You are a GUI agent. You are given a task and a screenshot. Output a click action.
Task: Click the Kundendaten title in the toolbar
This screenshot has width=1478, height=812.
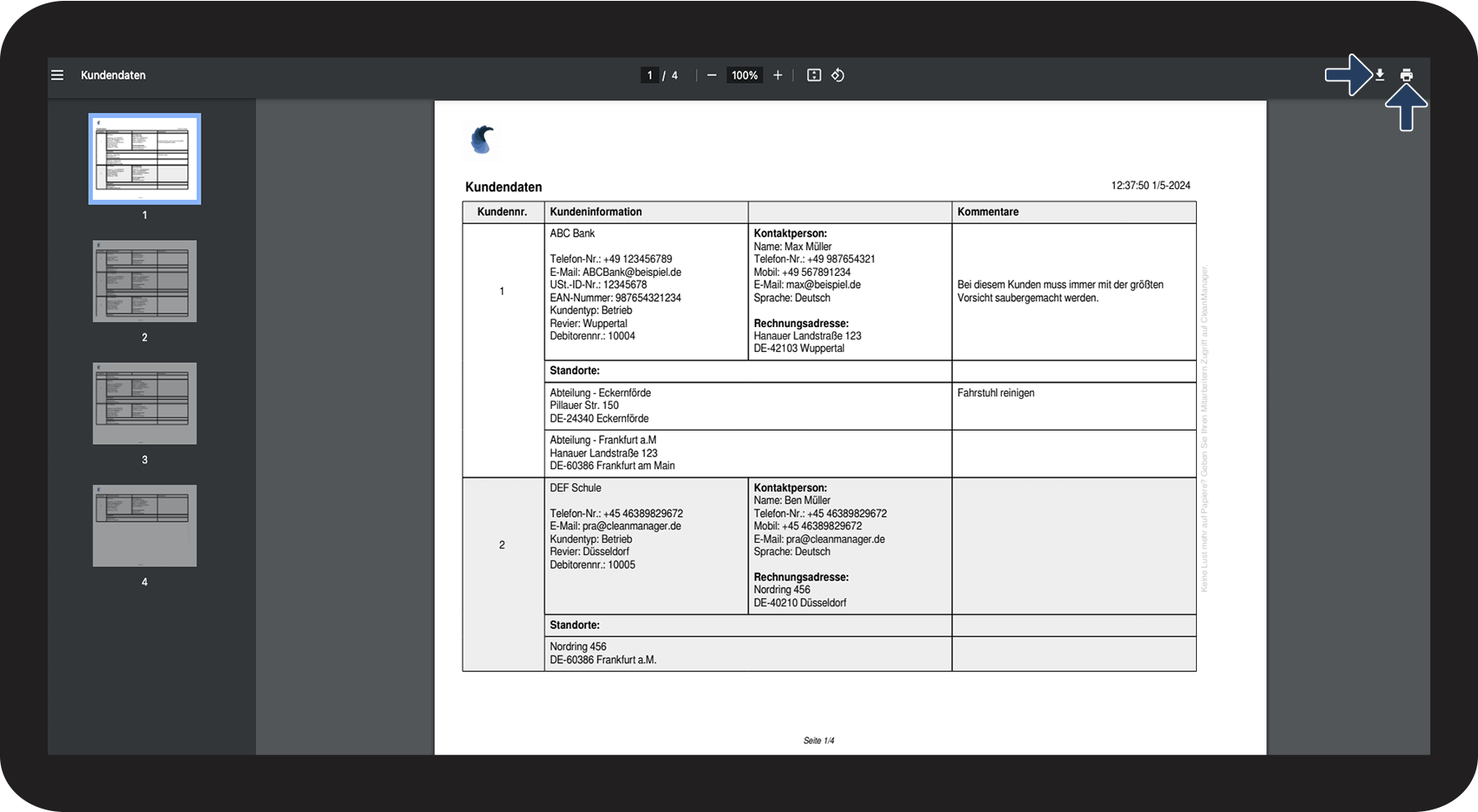[x=113, y=75]
